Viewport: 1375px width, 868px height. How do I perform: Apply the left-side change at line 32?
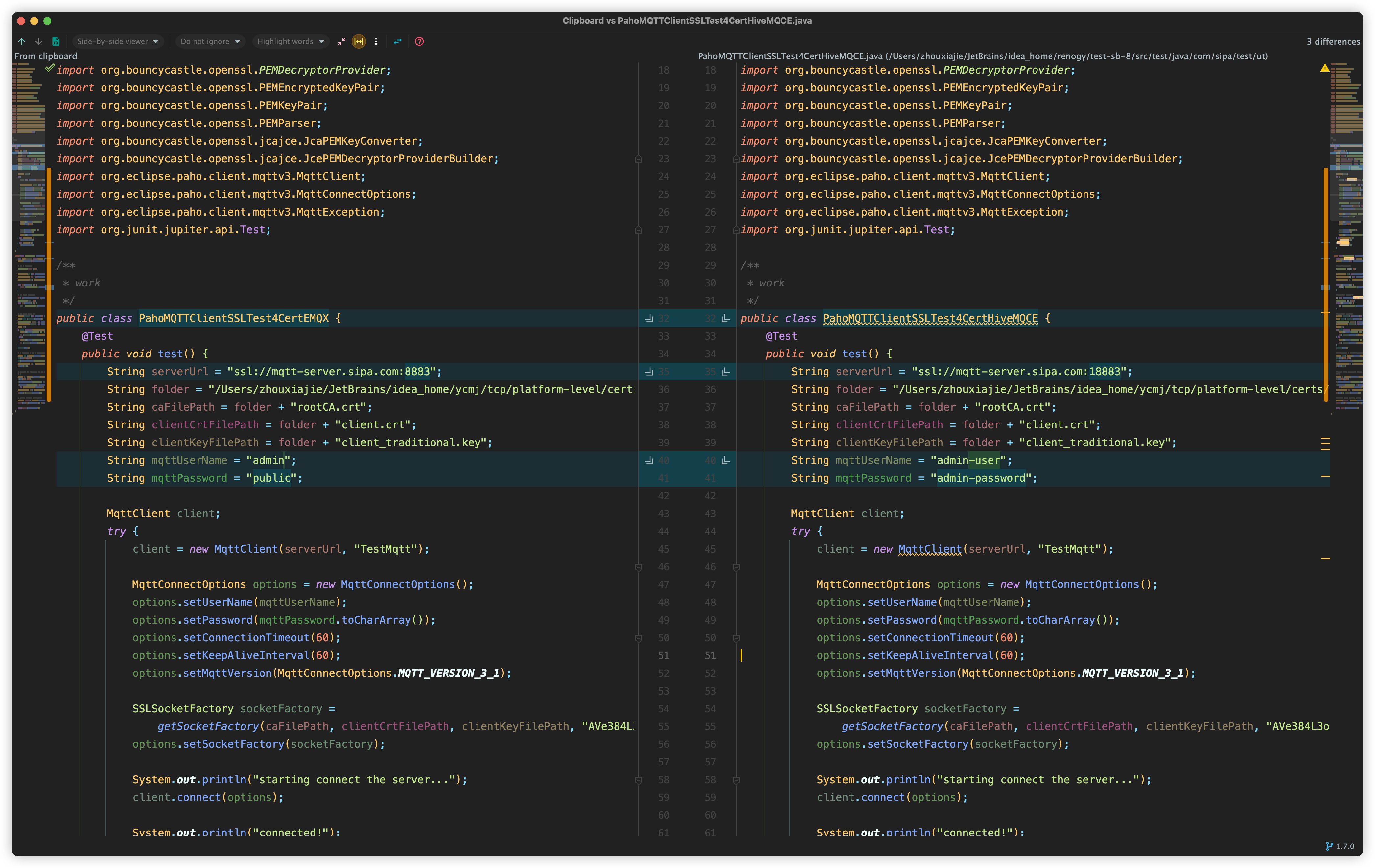click(649, 318)
